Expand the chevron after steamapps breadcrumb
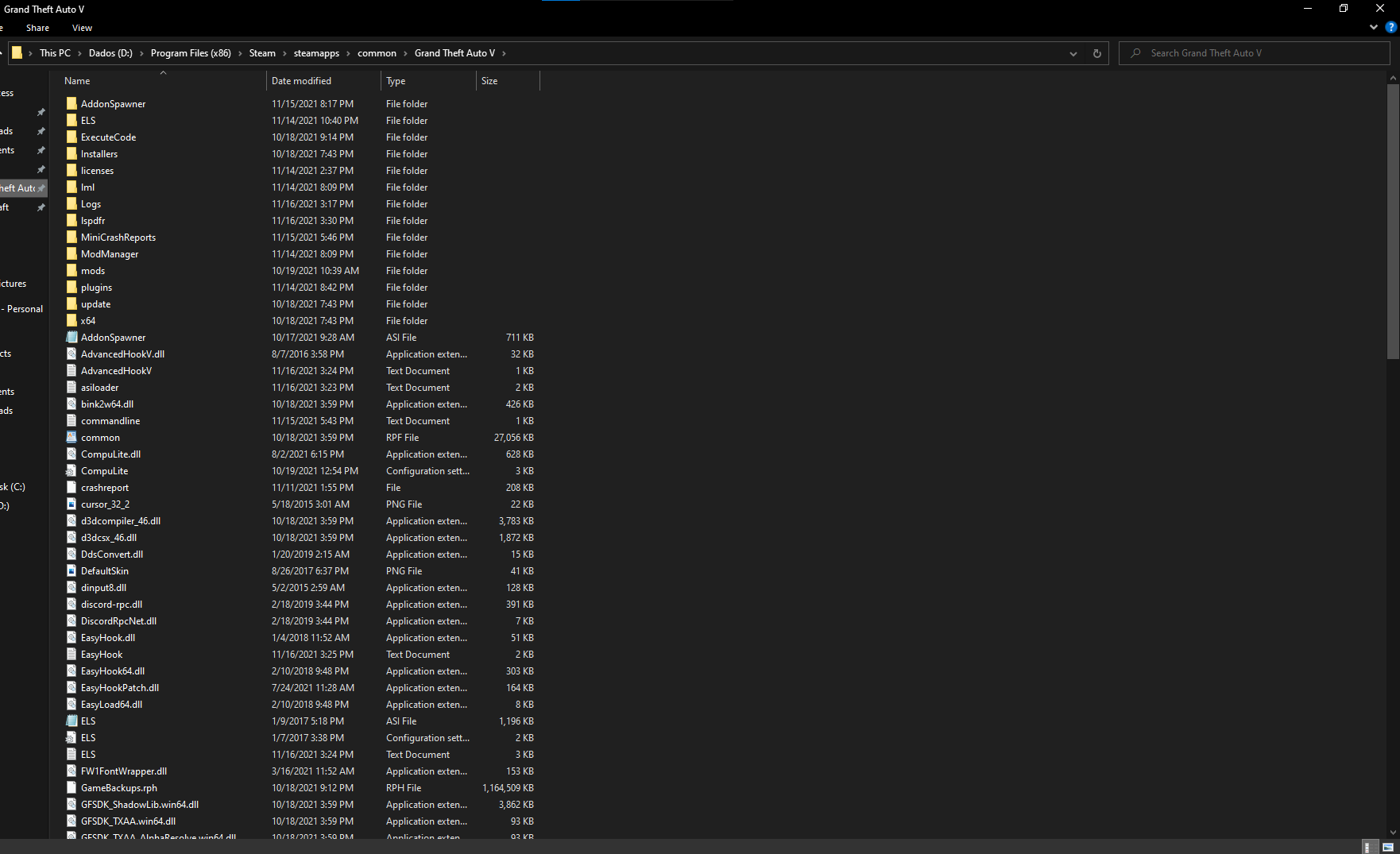 click(x=348, y=53)
